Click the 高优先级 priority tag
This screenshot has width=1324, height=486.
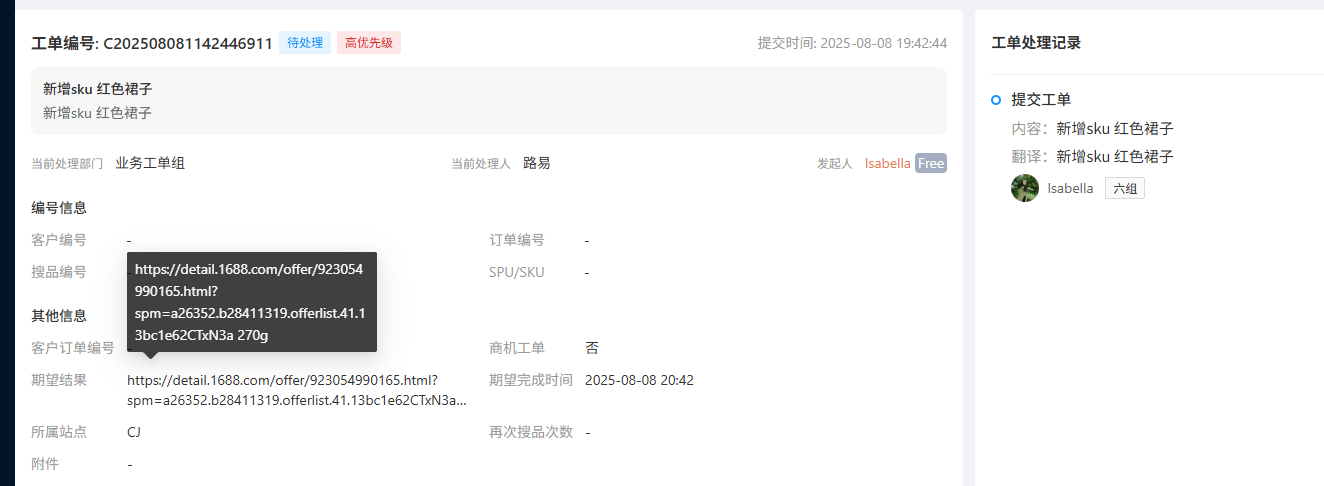click(x=369, y=43)
